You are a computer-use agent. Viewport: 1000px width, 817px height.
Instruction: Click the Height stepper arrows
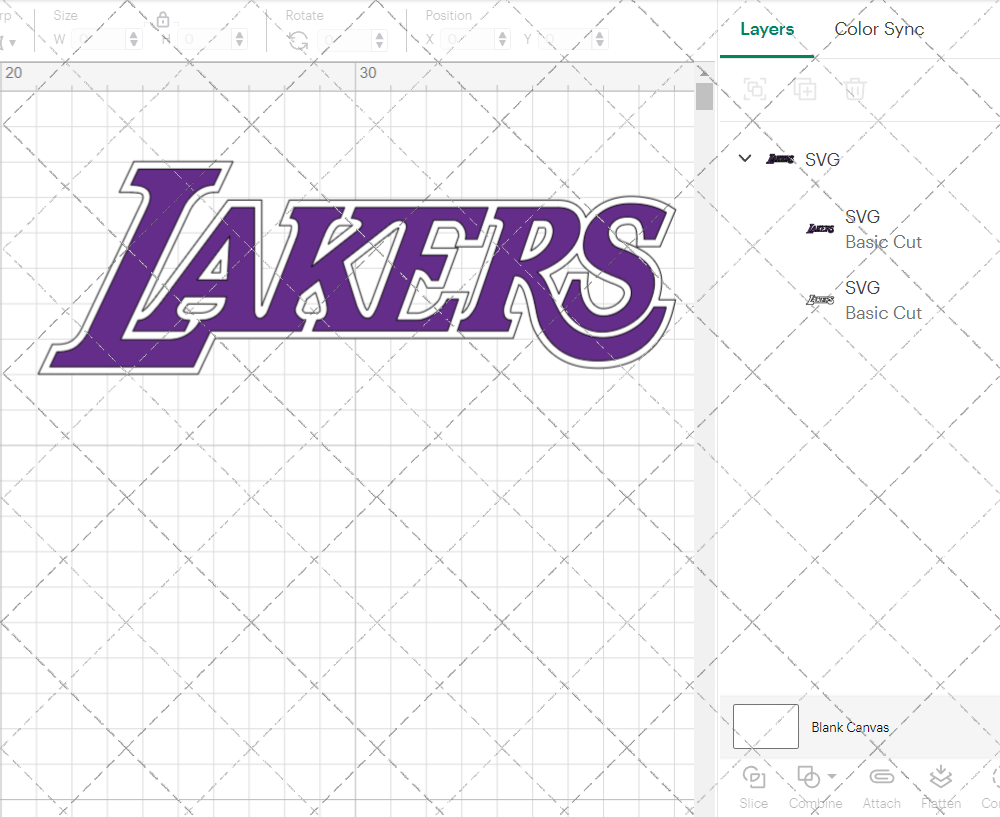tap(239, 40)
